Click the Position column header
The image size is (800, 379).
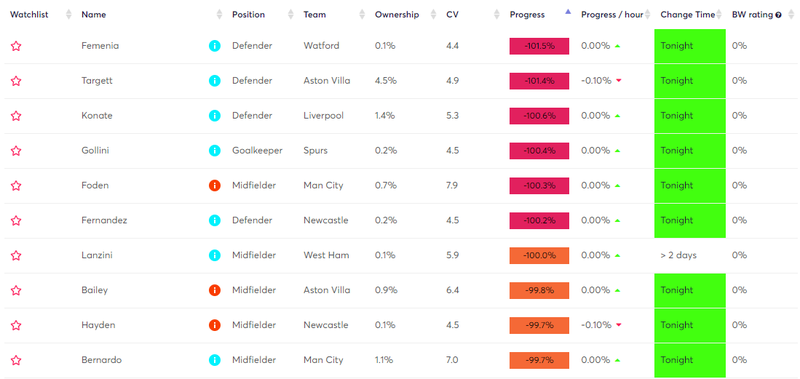248,15
